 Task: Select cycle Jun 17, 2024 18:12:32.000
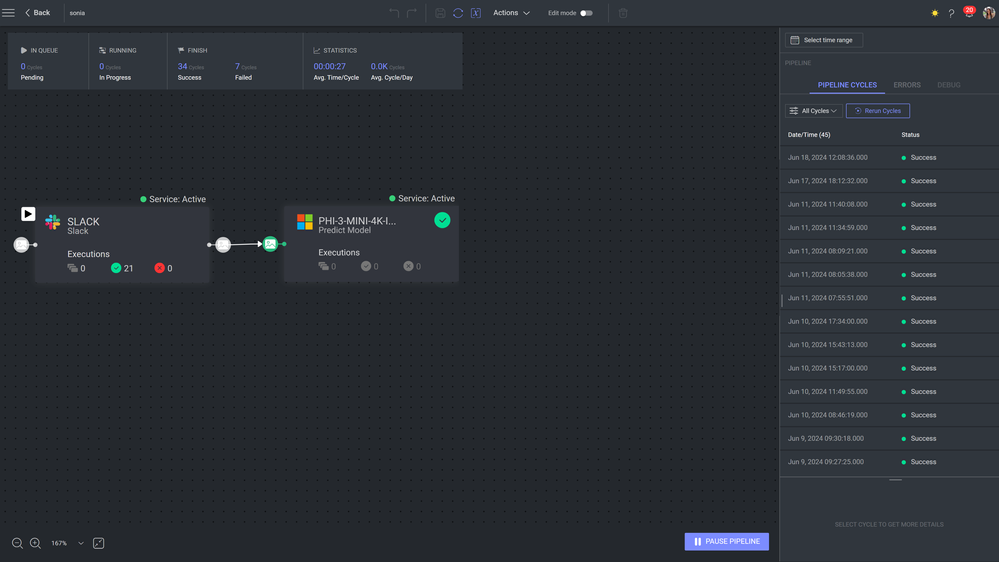pyautogui.click(x=889, y=181)
